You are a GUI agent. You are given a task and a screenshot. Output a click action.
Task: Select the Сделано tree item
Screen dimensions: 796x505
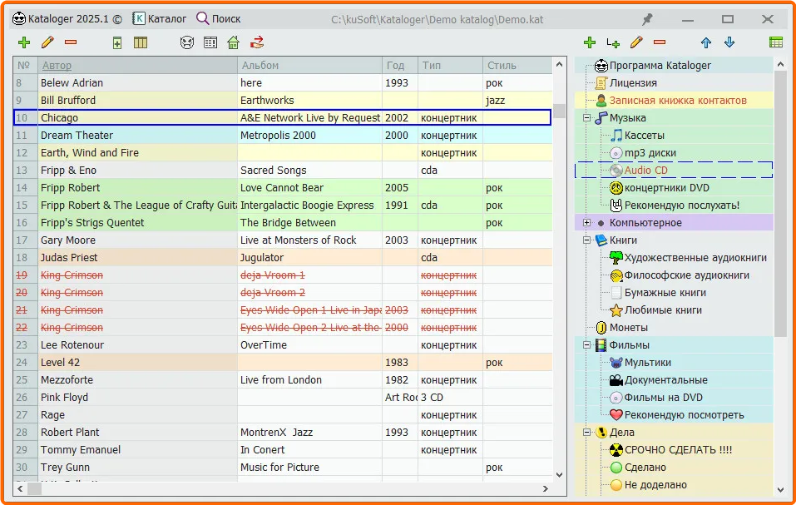[645, 467]
